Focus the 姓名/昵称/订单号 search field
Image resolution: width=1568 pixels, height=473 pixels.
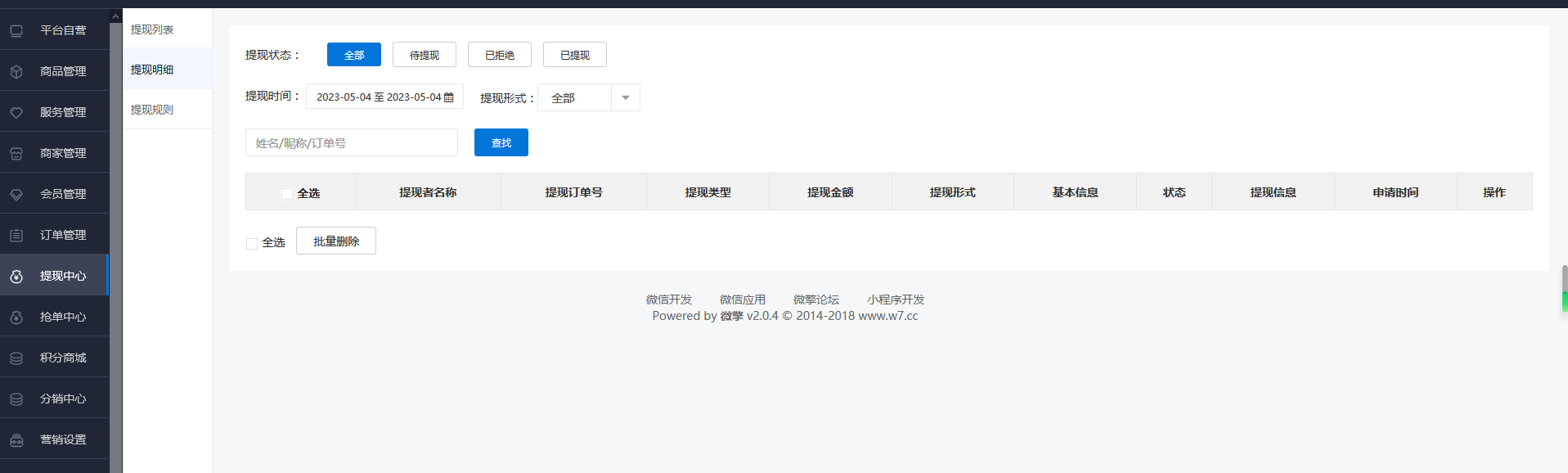click(352, 142)
